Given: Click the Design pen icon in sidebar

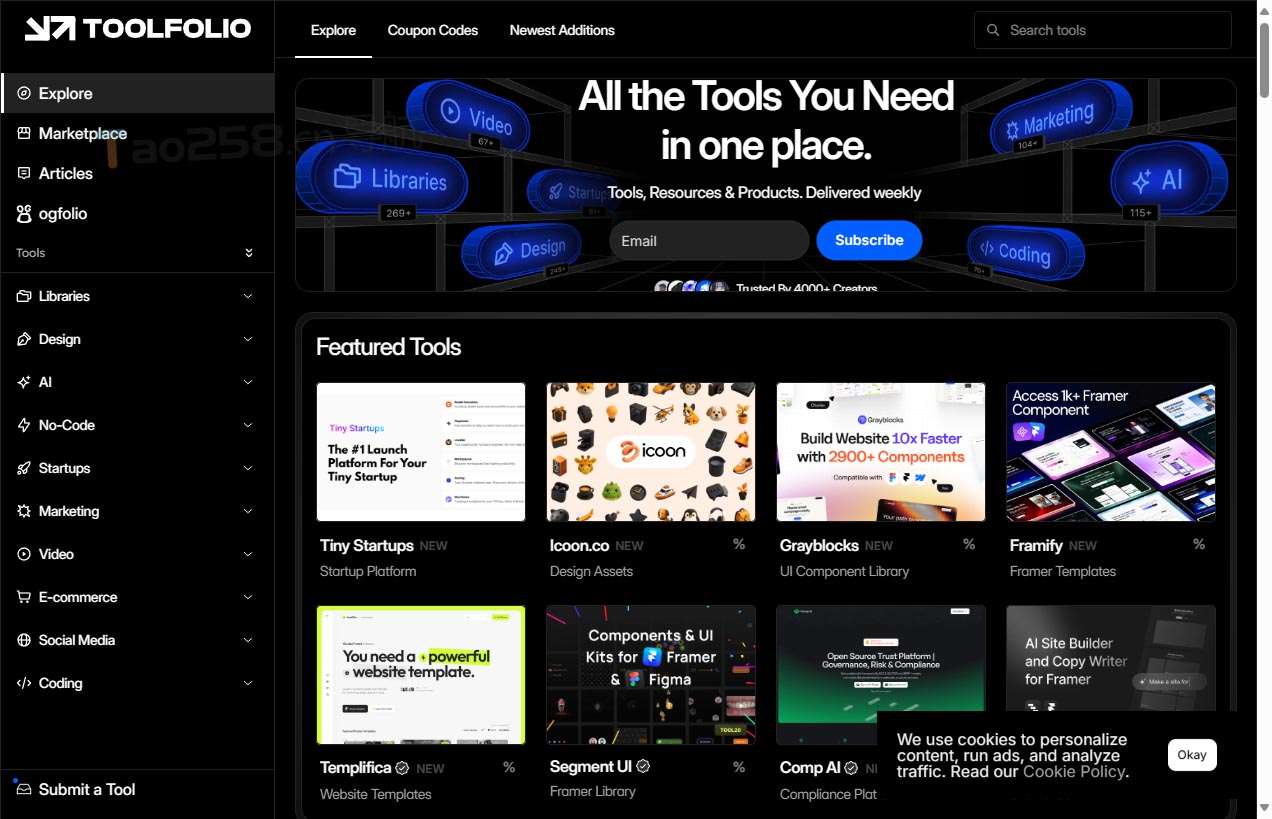Looking at the screenshot, I should coord(24,339).
